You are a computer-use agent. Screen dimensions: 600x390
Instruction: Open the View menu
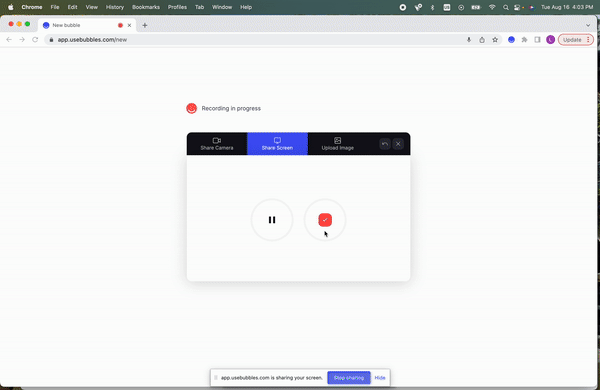click(91, 7)
